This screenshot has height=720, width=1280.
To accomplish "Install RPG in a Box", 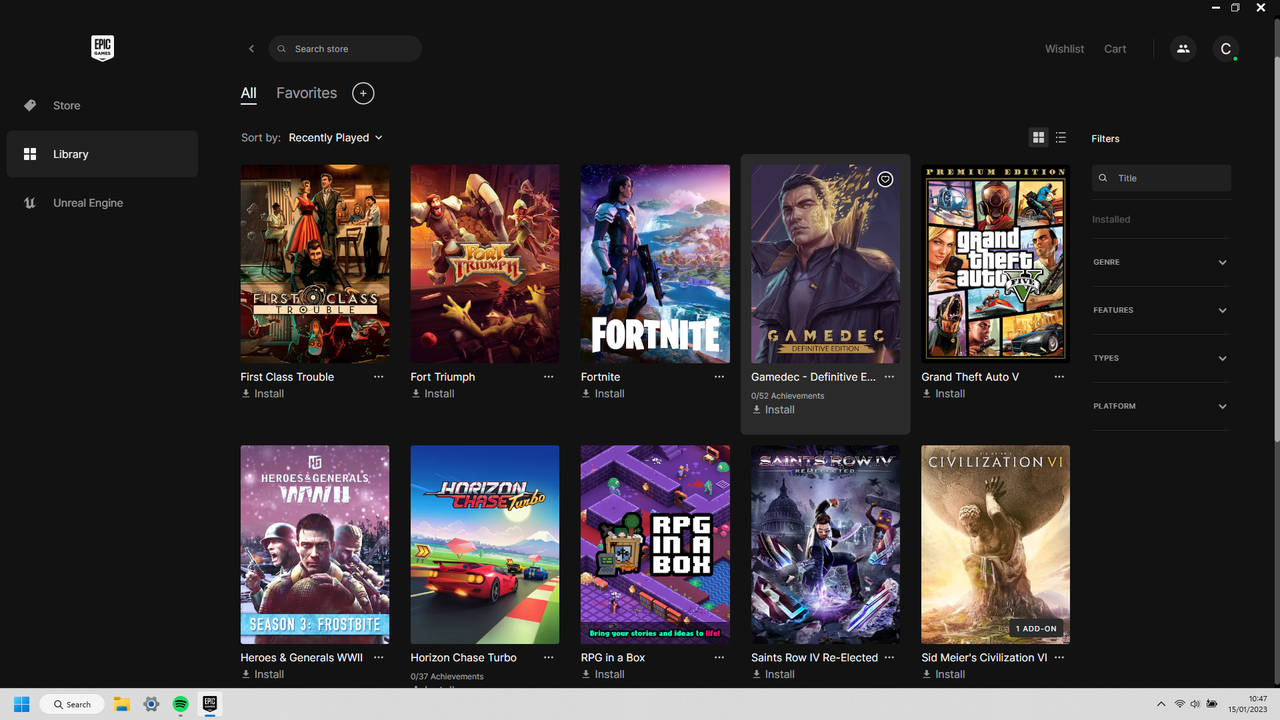I will (x=603, y=675).
